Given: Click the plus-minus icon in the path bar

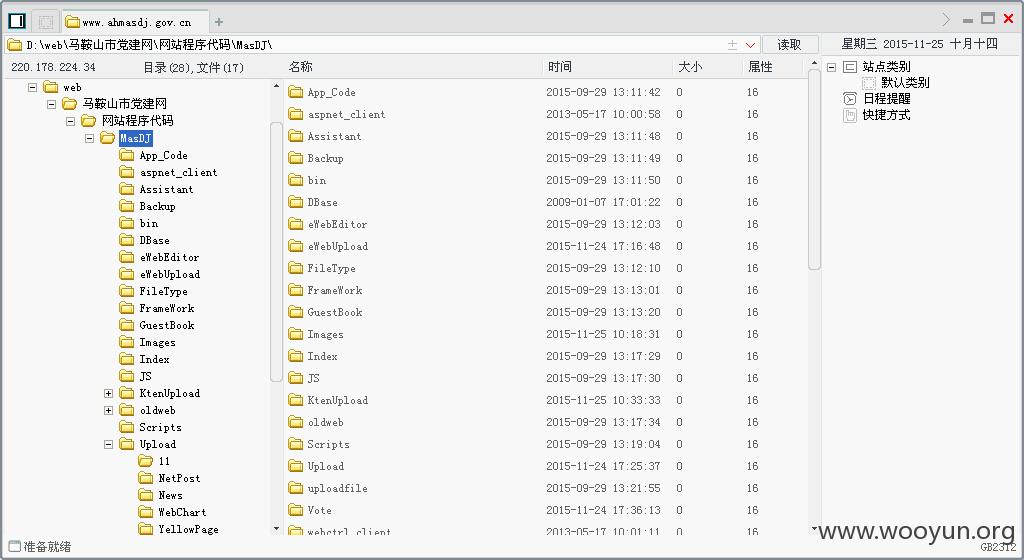Looking at the screenshot, I should (732, 45).
